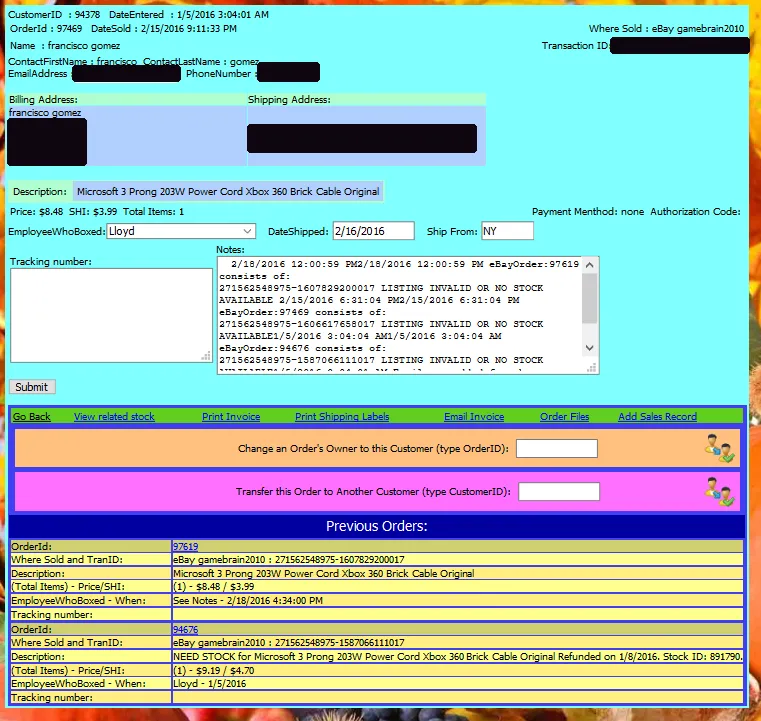Click 'See Notes - 2/18/2016 4:34:00 PM' cell
This screenshot has height=721, width=761.
click(x=457, y=601)
